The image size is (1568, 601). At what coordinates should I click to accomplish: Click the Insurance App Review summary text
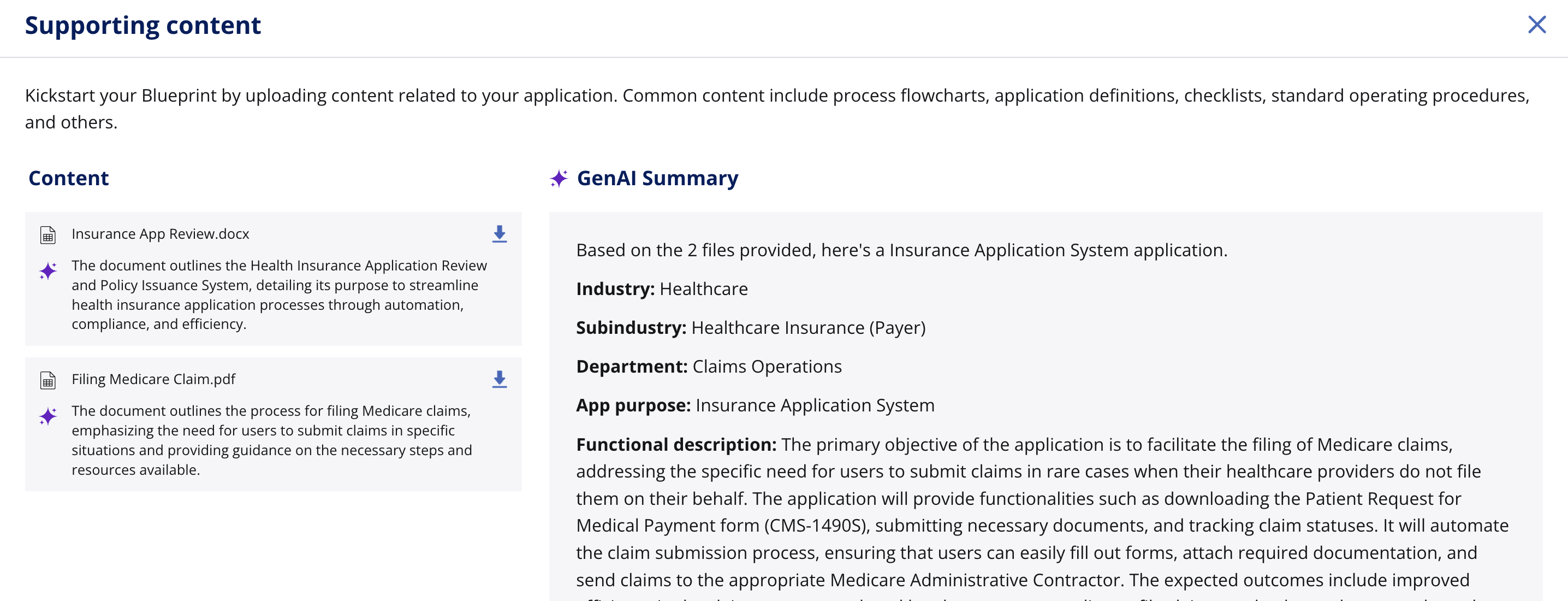point(279,294)
